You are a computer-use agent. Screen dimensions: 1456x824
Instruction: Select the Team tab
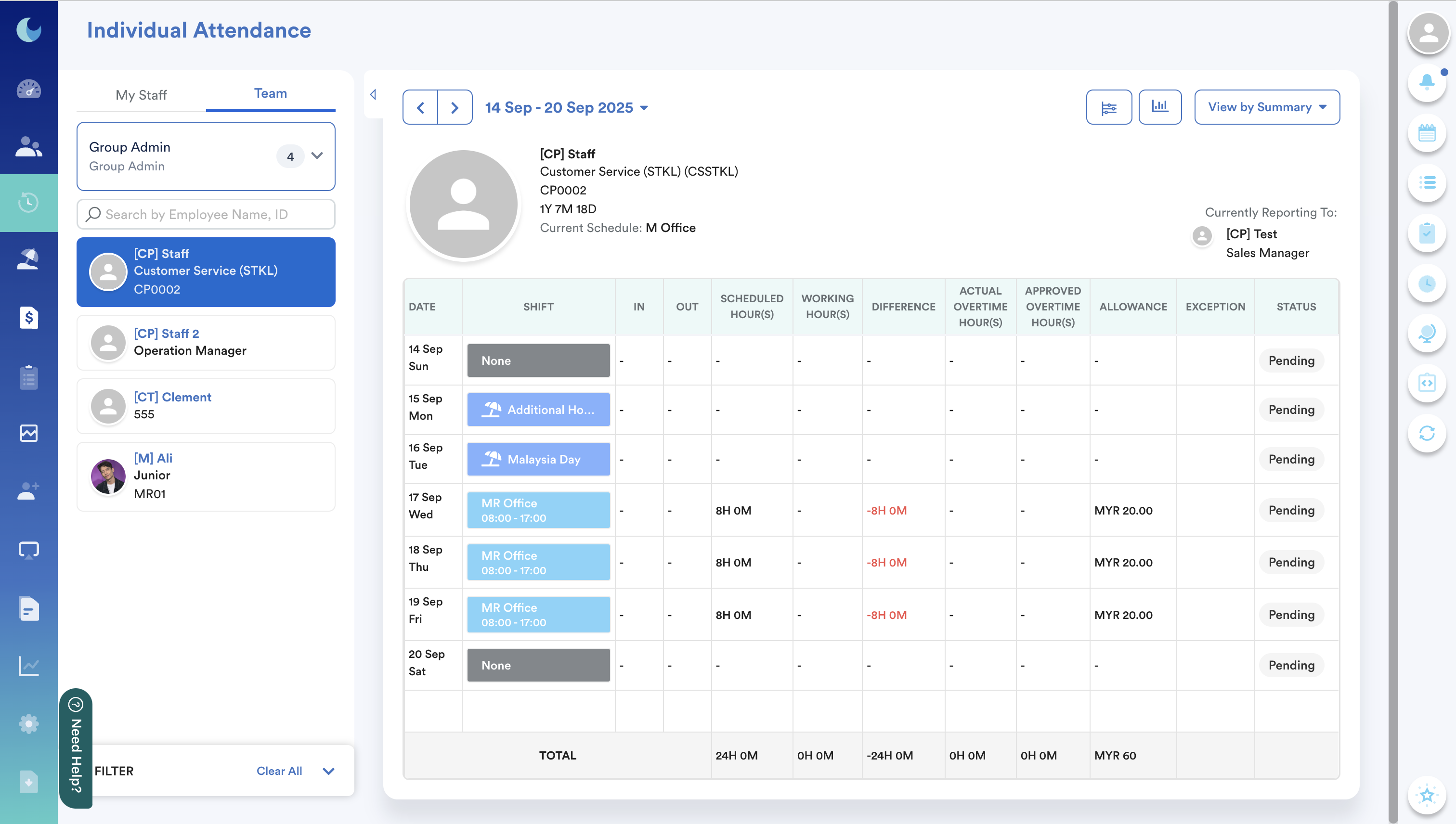(x=270, y=93)
